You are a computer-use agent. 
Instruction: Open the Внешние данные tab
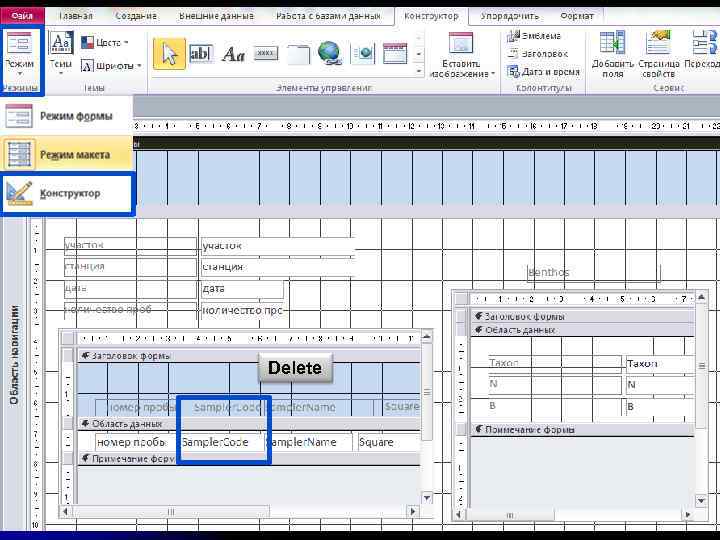coord(216,16)
